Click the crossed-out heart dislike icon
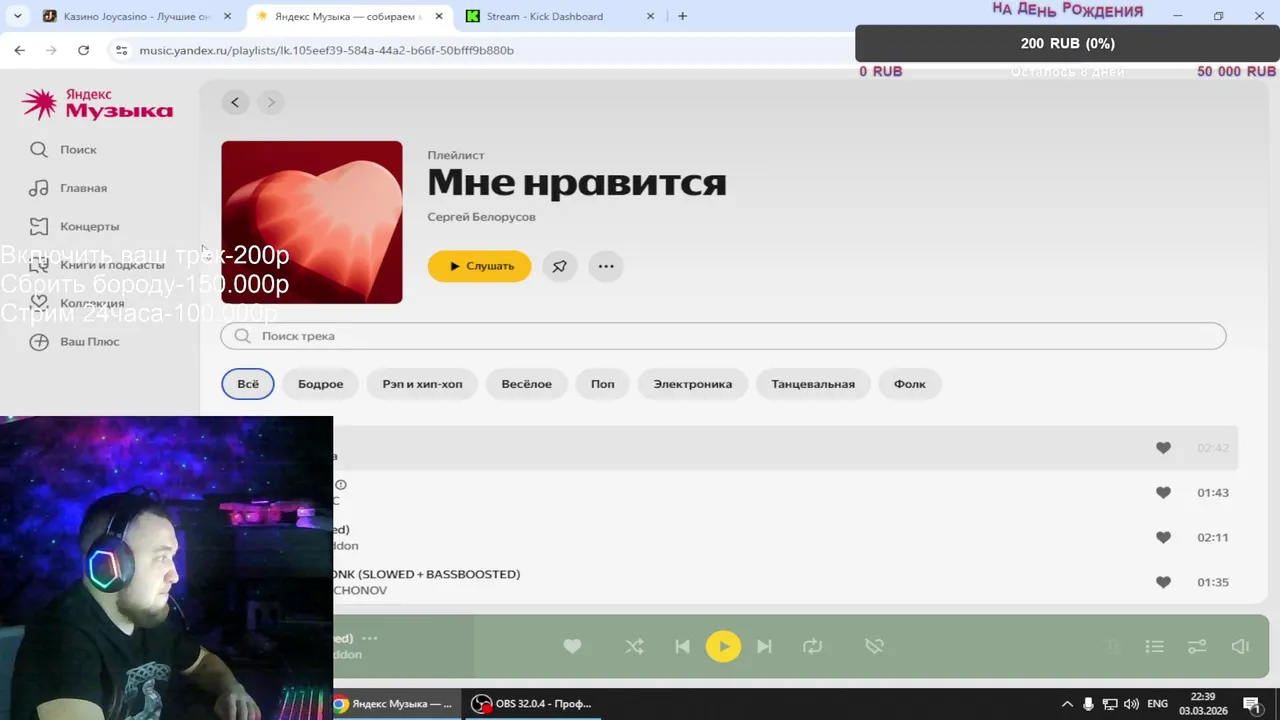Image resolution: width=1280 pixels, height=720 pixels. [874, 646]
